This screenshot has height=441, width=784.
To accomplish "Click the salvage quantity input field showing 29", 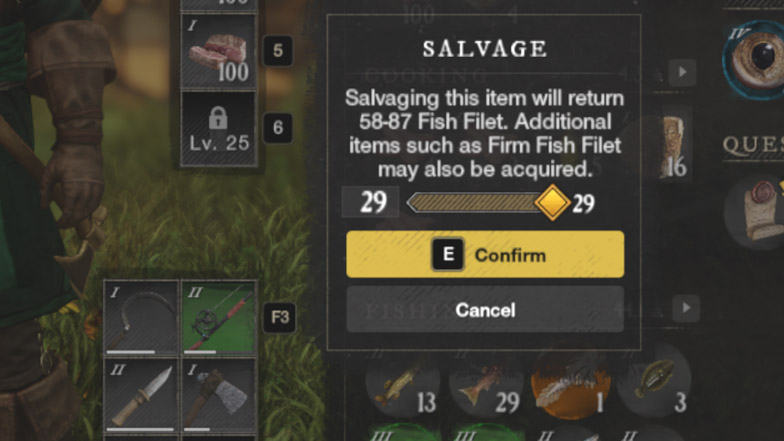I will coord(370,202).
